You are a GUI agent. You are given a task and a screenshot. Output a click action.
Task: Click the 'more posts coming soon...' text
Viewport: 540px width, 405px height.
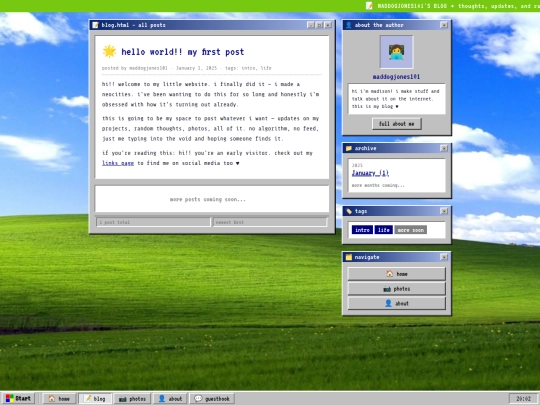(x=208, y=199)
